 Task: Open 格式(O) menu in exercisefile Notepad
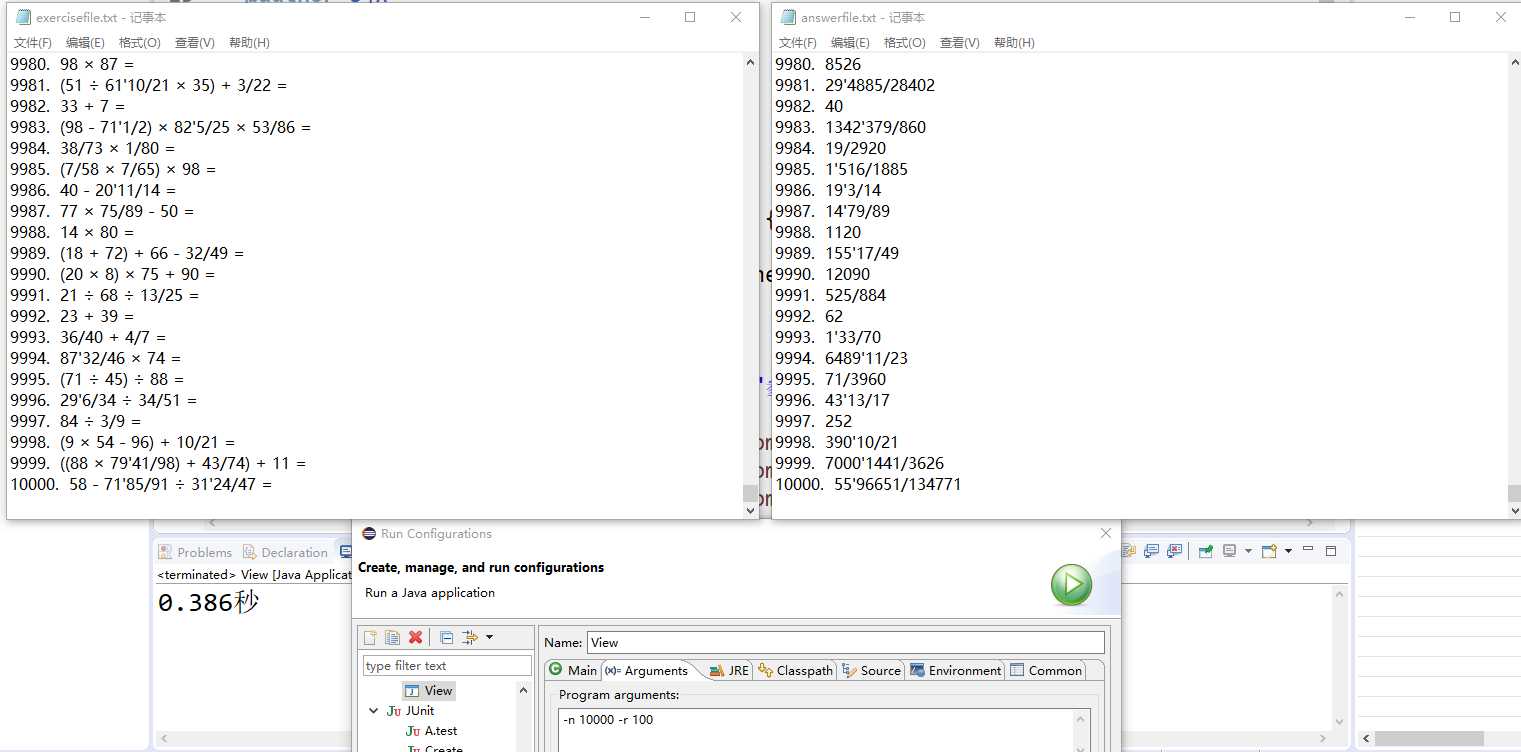pyautogui.click(x=139, y=43)
